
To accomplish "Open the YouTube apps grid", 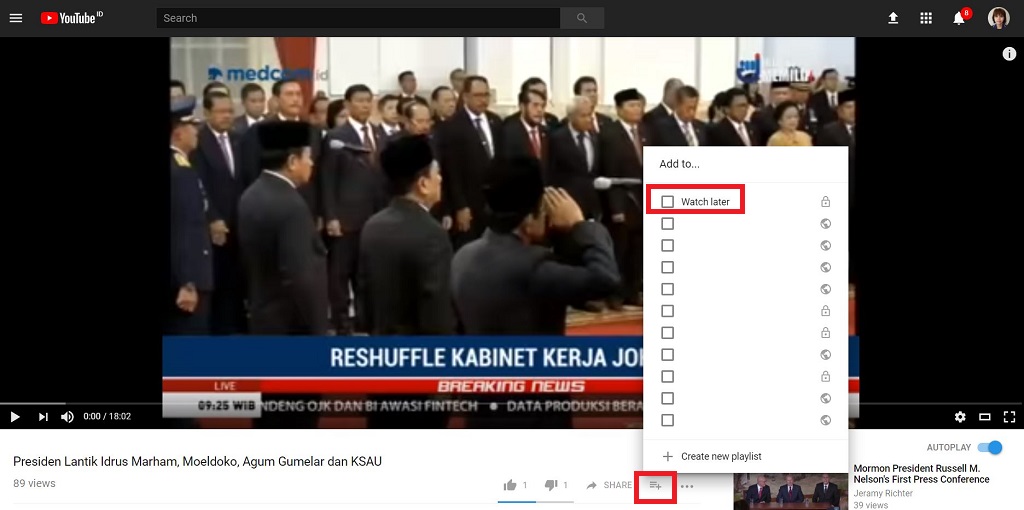I will click(x=925, y=18).
